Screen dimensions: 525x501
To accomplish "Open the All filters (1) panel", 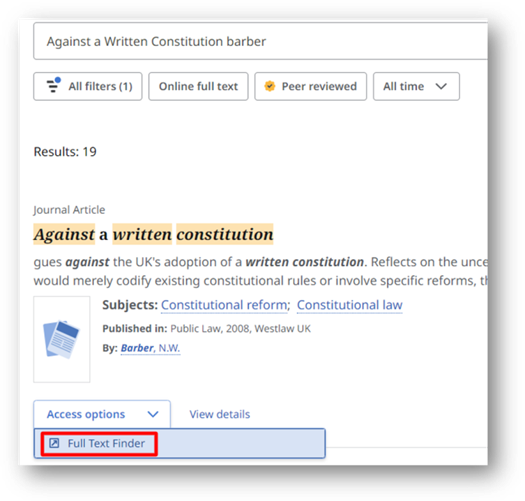I will pyautogui.click(x=88, y=86).
